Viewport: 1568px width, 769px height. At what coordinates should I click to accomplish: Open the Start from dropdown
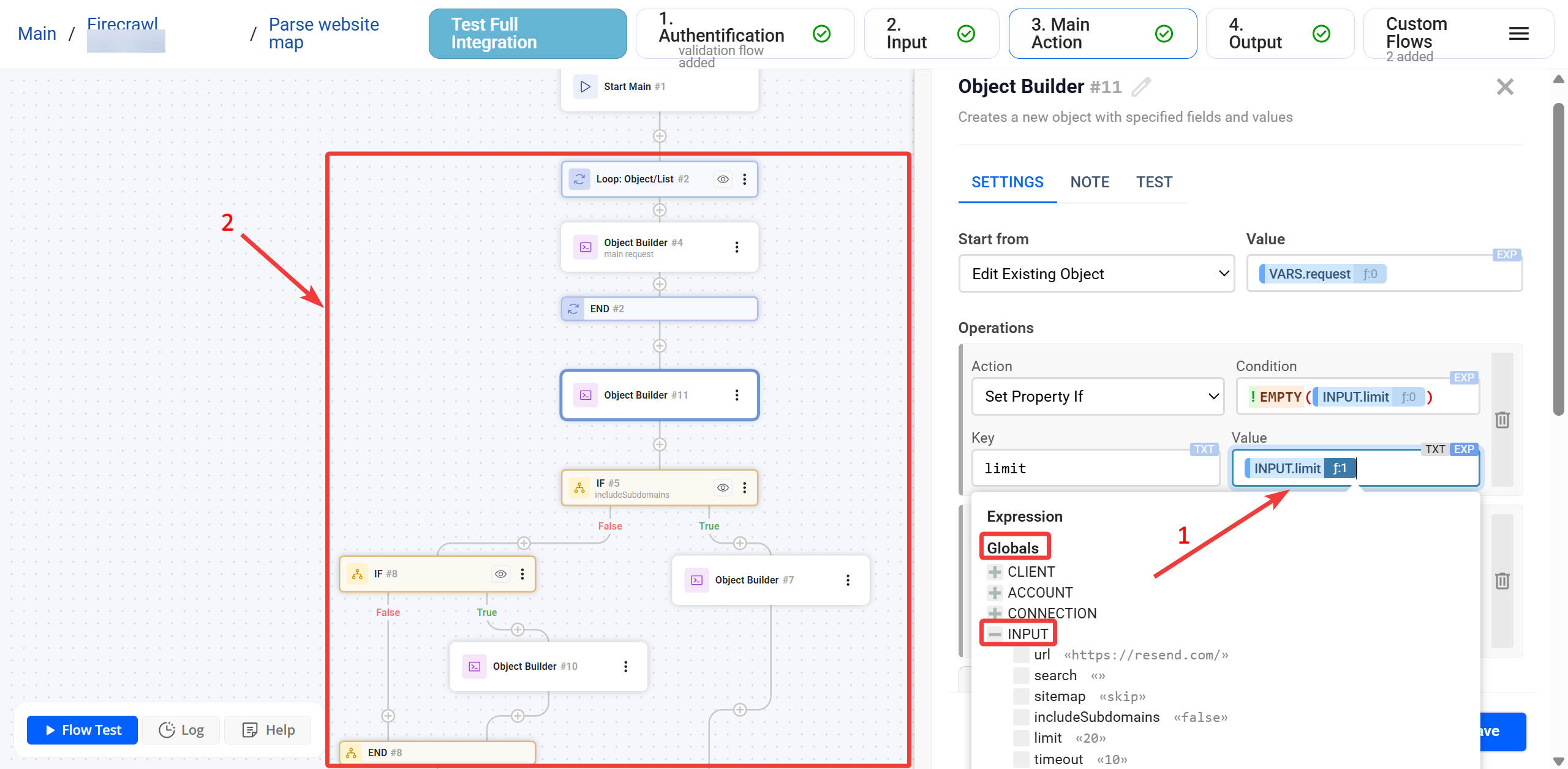[x=1096, y=274]
